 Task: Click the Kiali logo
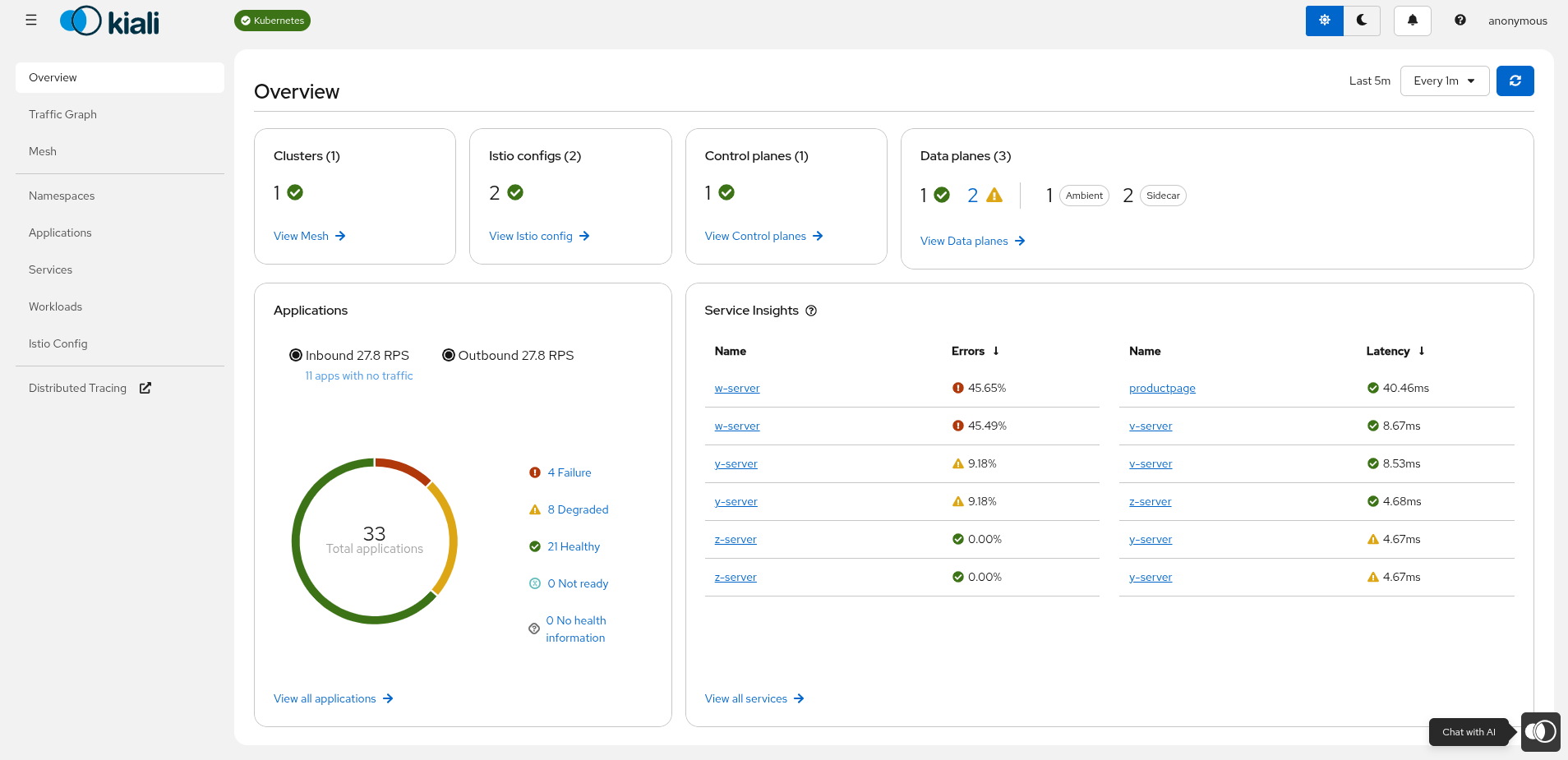click(x=110, y=21)
